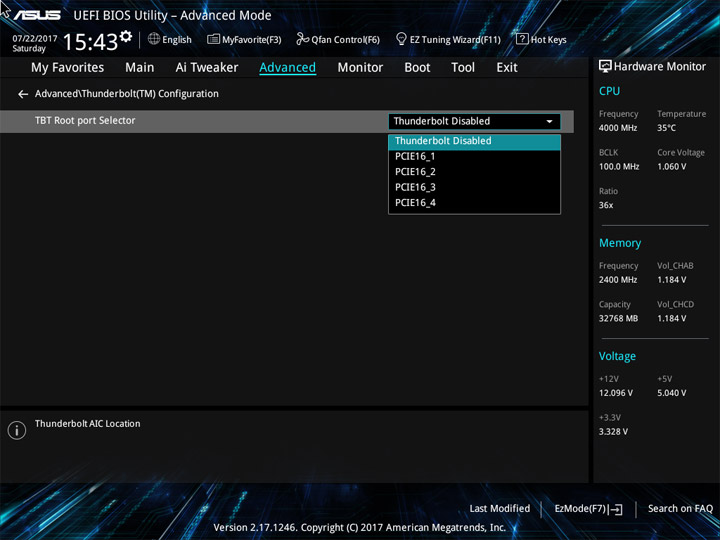Click the MyFavorite list icon

click(213, 39)
